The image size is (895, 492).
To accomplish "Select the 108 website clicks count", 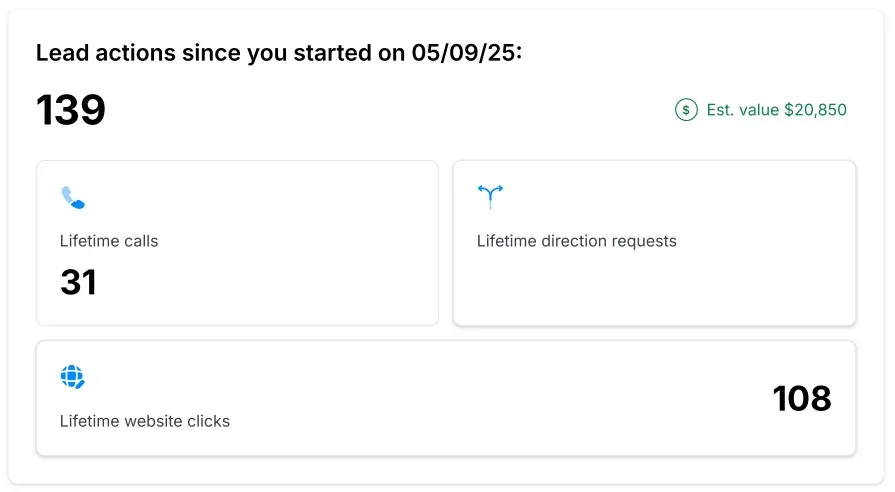I will (801, 398).
